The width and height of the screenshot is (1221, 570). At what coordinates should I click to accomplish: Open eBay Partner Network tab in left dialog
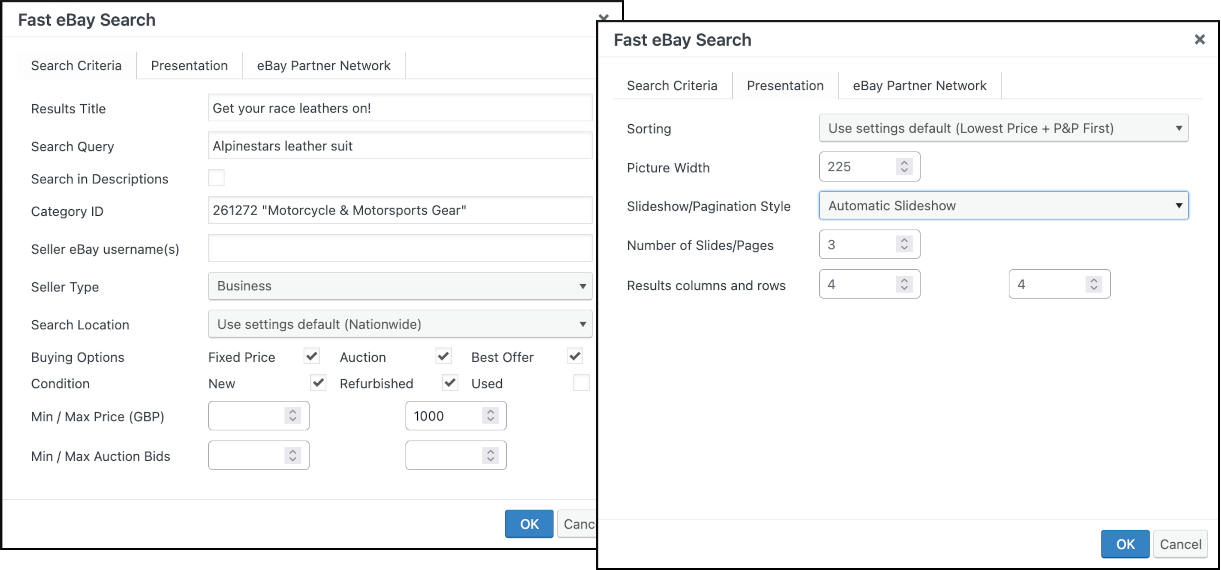(324, 66)
